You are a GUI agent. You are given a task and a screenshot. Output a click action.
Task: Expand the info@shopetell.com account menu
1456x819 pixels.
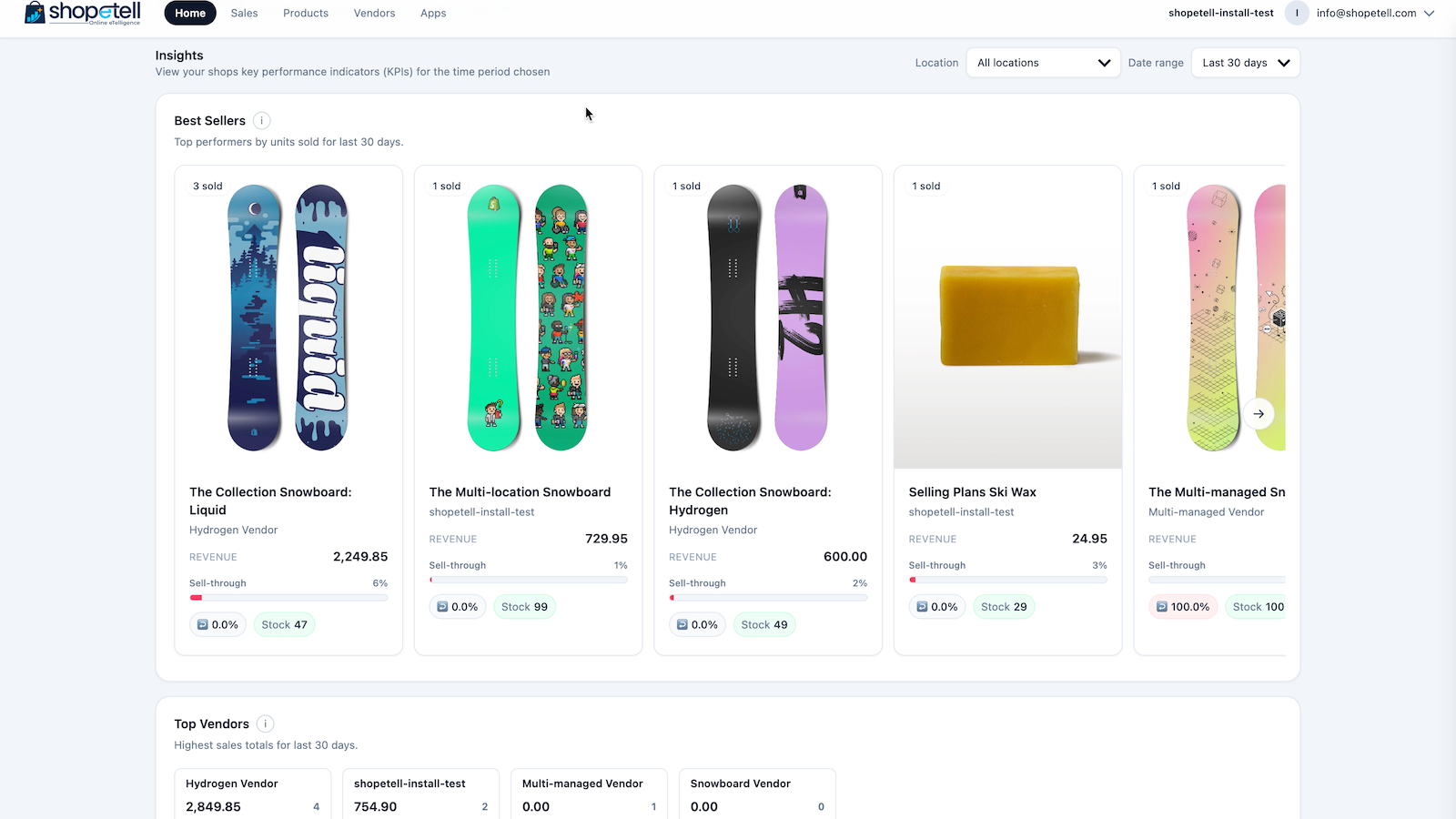pyautogui.click(x=1375, y=13)
